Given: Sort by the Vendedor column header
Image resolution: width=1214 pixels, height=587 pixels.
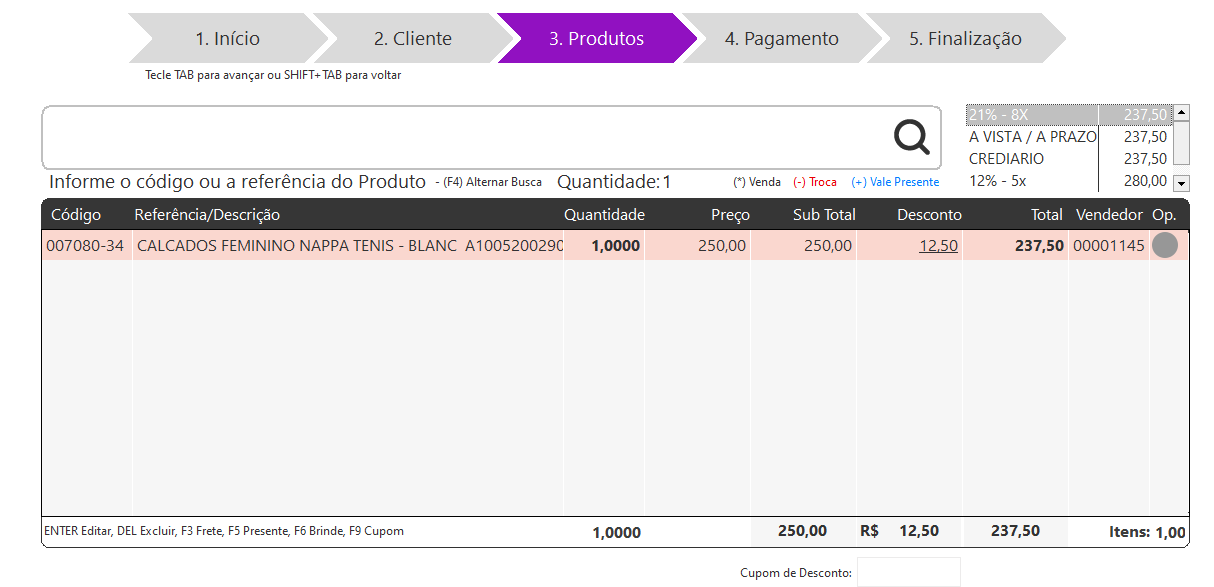Looking at the screenshot, I should [1108, 215].
